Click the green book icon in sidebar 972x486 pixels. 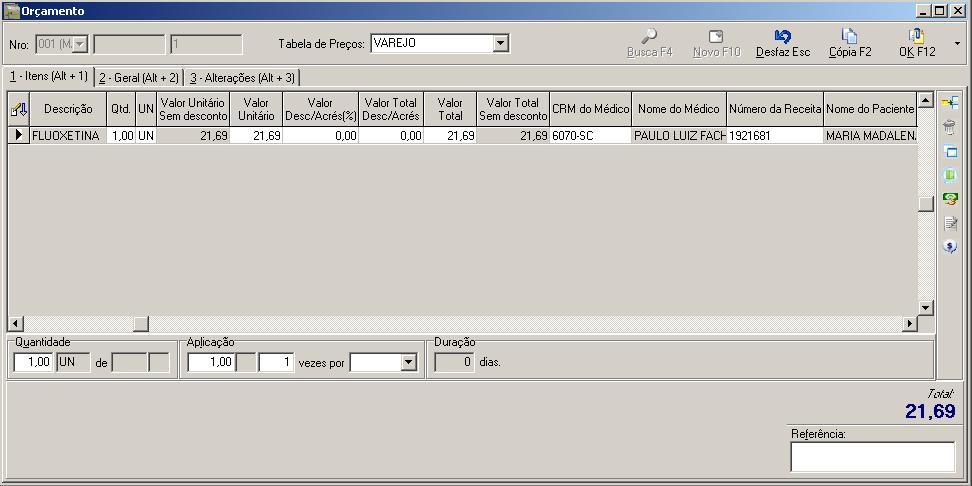click(x=950, y=175)
